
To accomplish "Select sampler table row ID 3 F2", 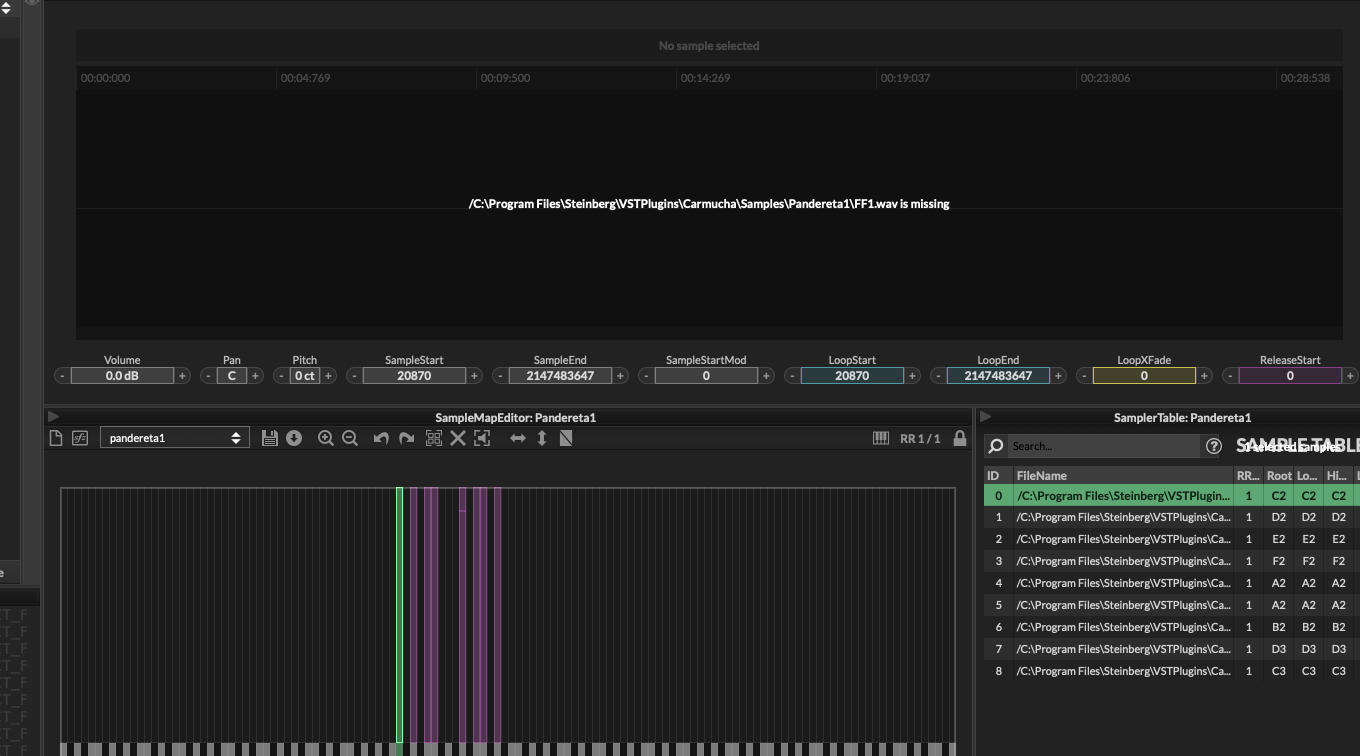I will pyautogui.click(x=1172, y=562).
